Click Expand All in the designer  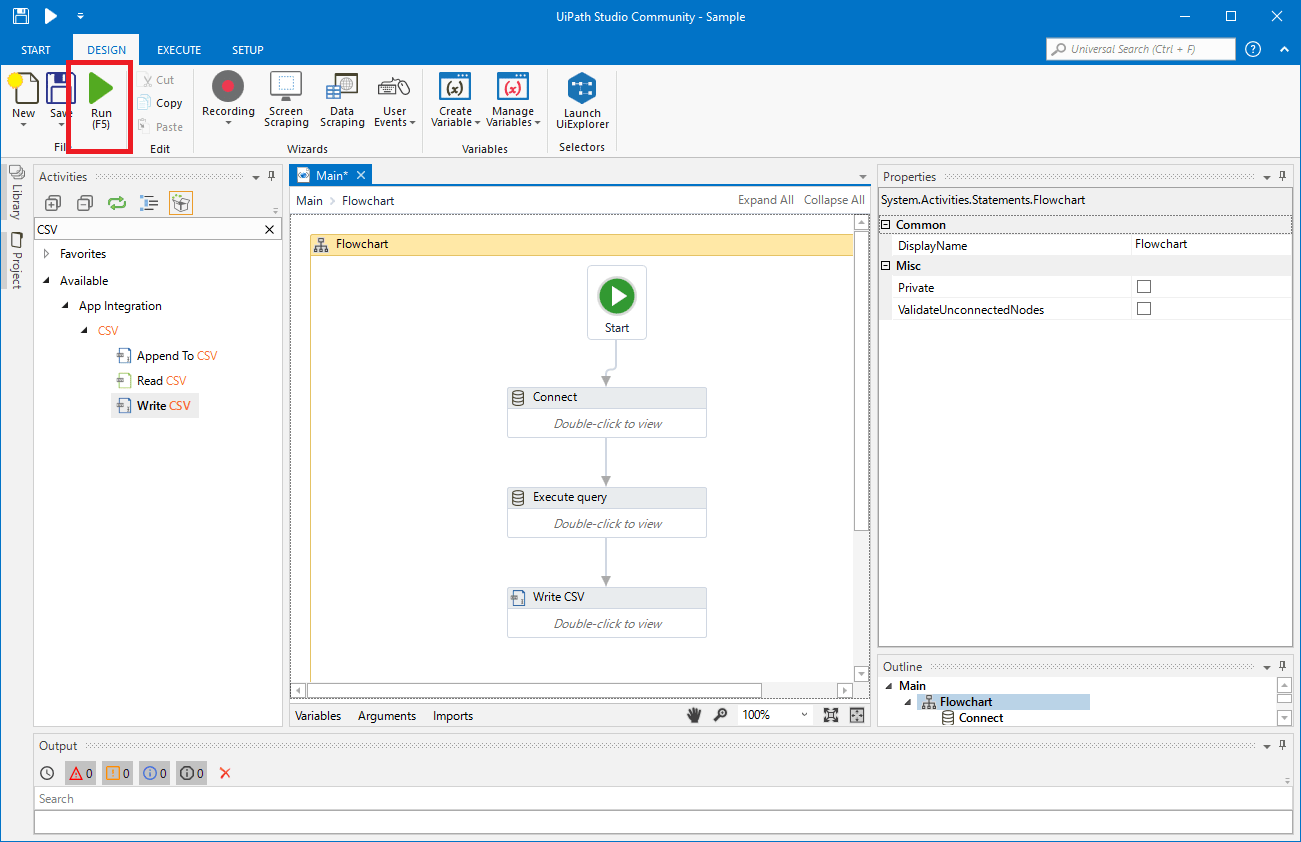tap(766, 199)
